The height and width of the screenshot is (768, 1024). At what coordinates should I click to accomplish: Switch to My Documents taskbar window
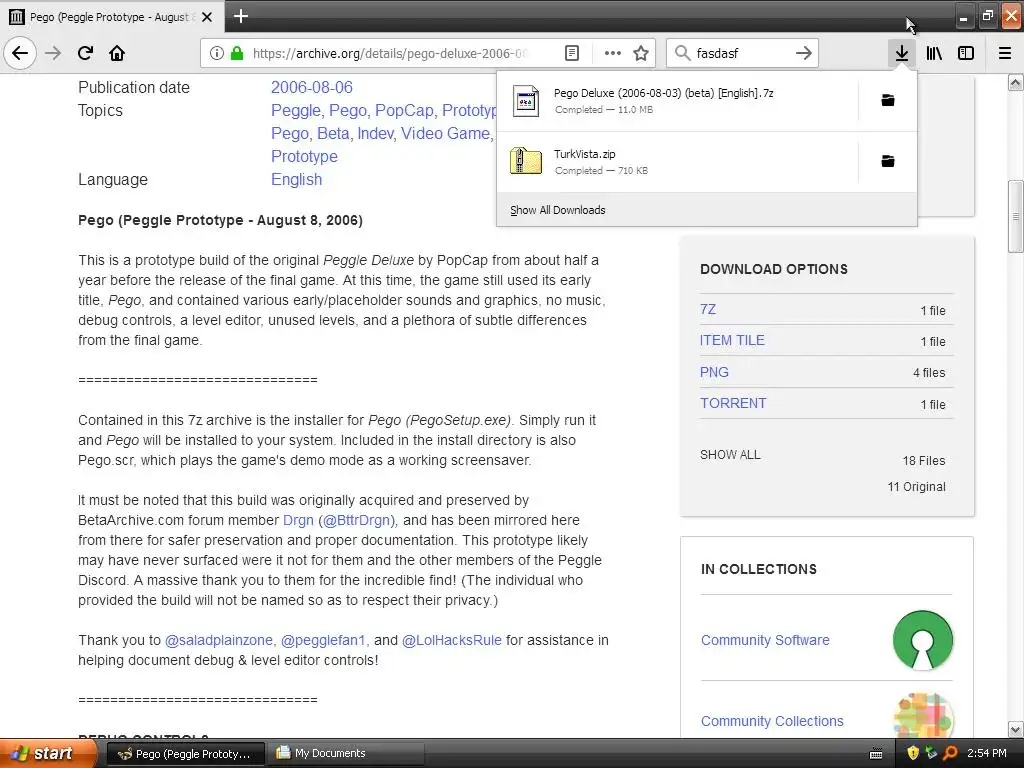[347, 753]
